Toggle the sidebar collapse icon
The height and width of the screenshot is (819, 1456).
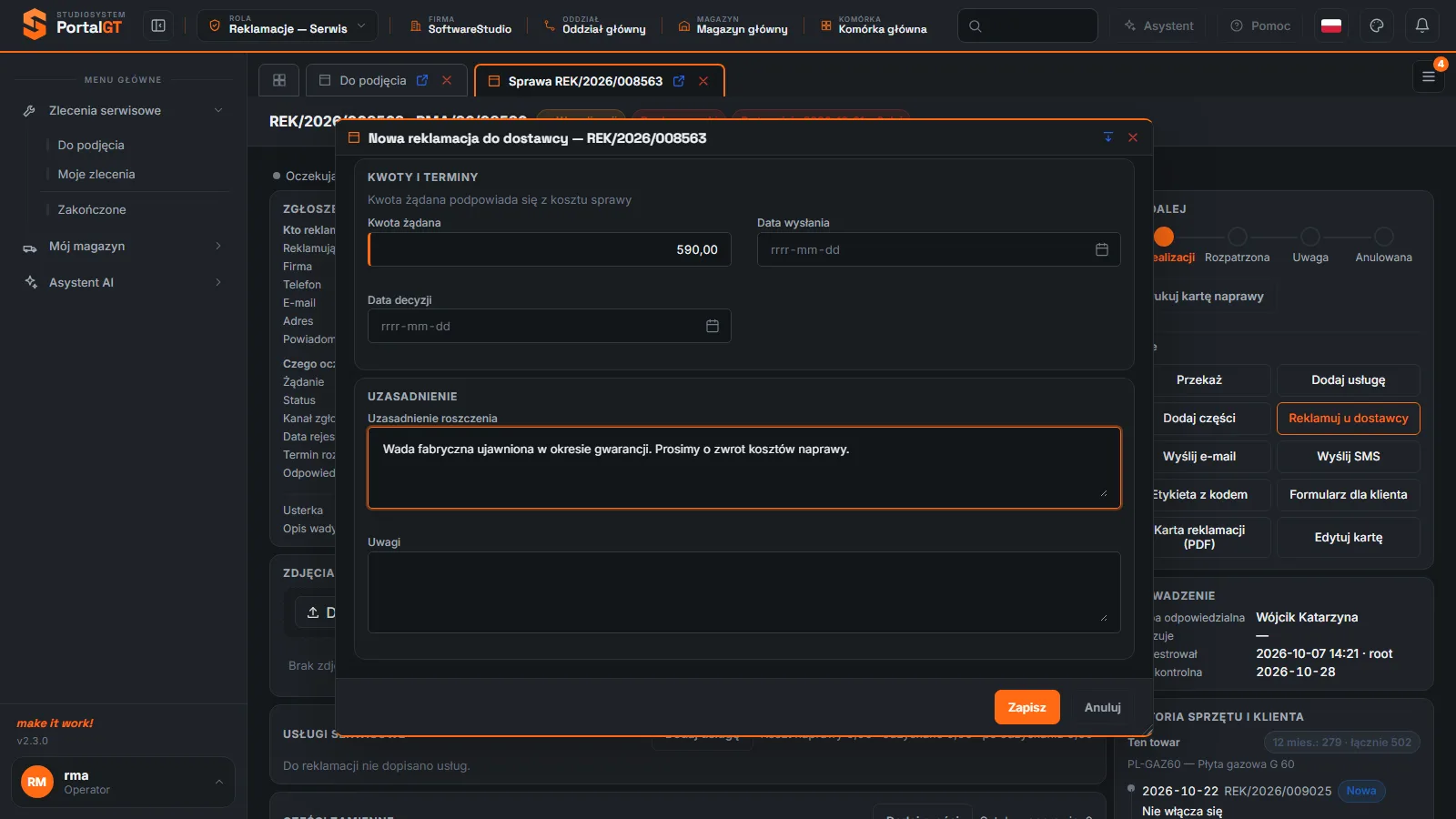click(158, 25)
